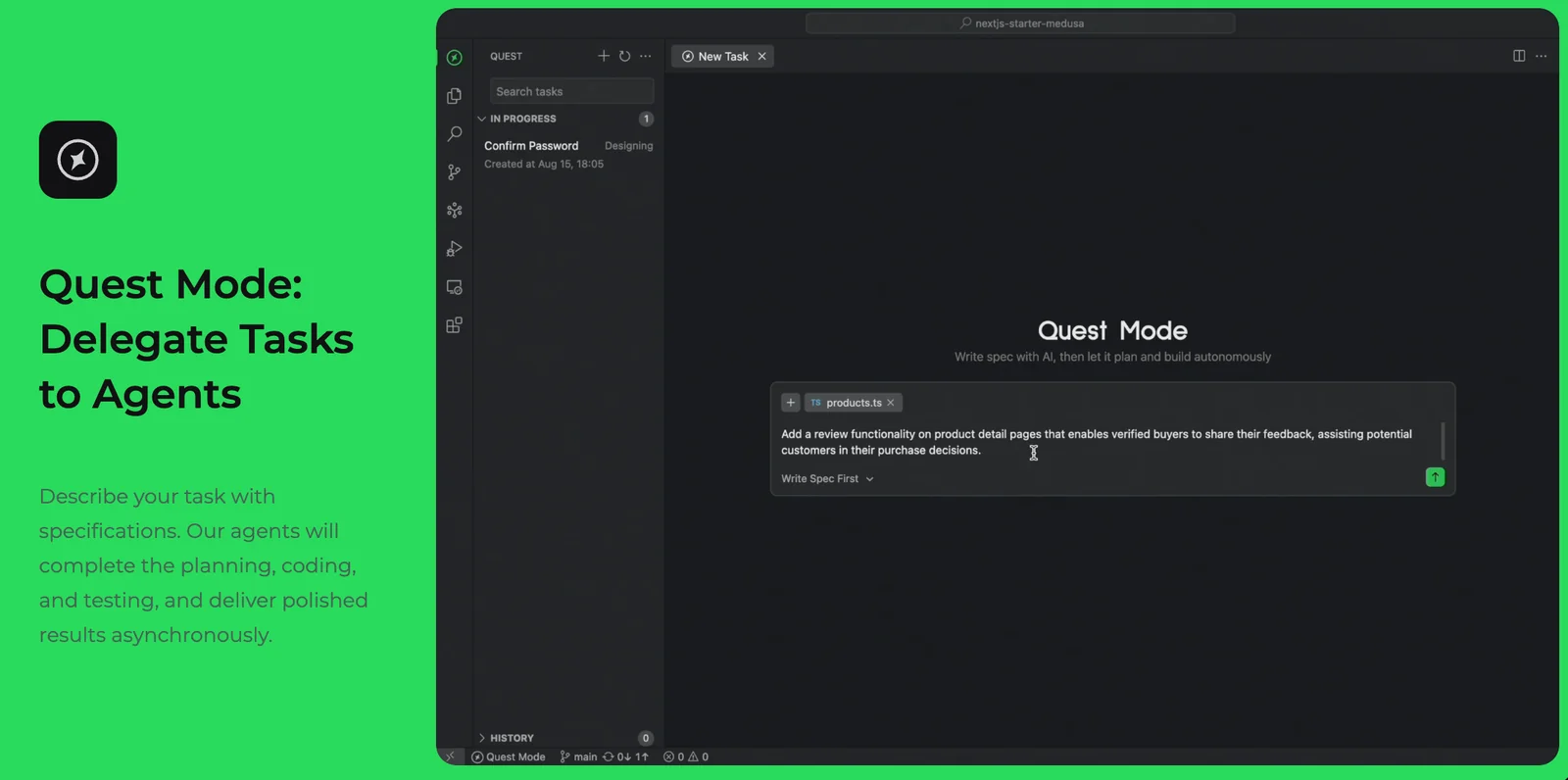
Task: Click Quest Mode in status bar
Action: [x=509, y=756]
